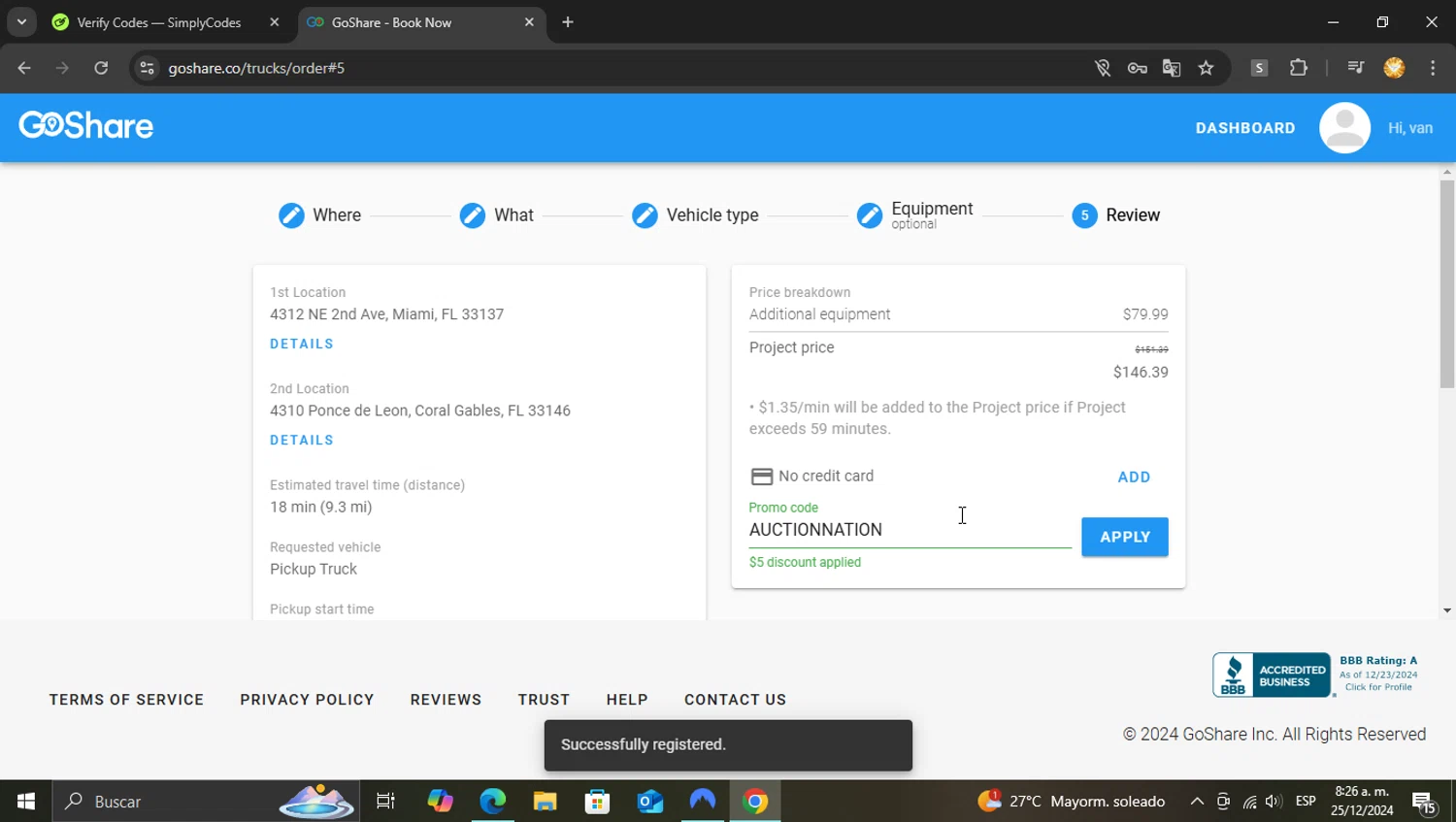Viewport: 1456px width, 822px height.
Task: Click the Successfully registered notification
Action: coord(728,745)
